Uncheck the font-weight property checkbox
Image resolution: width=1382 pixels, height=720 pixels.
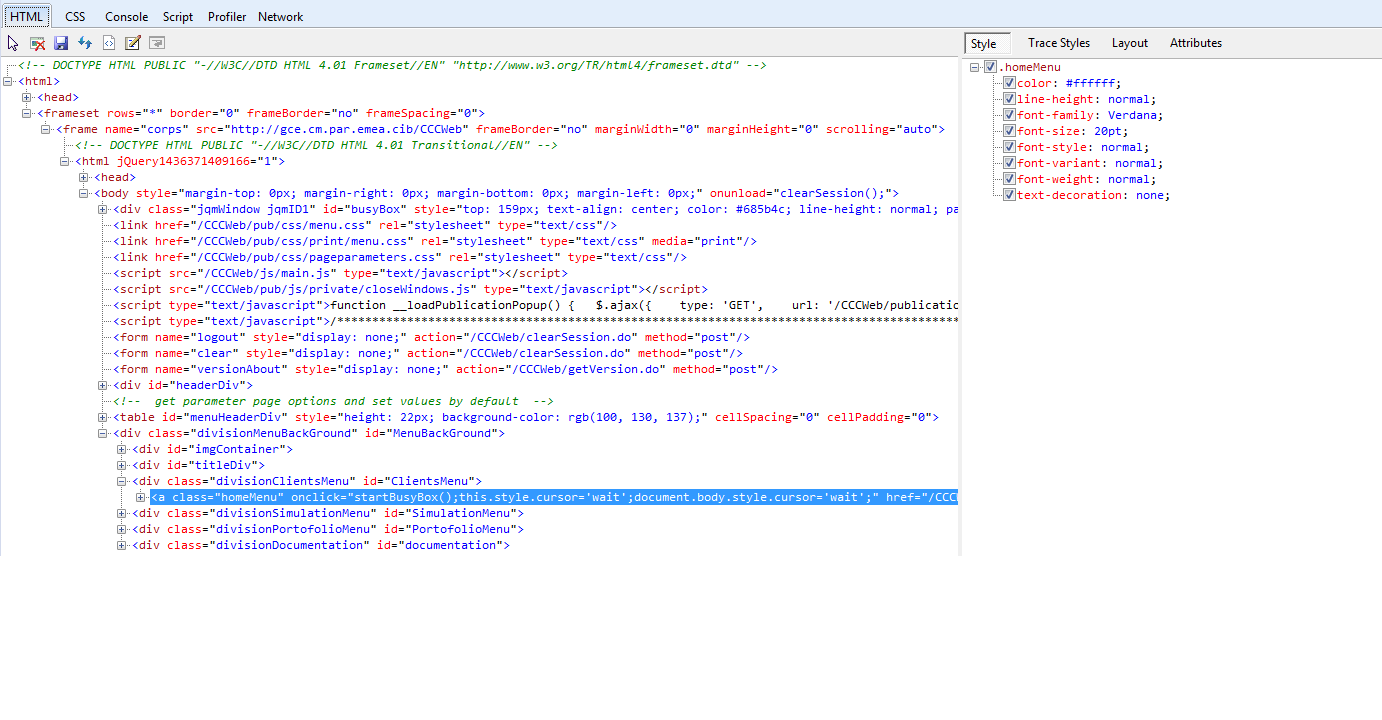tap(1010, 179)
